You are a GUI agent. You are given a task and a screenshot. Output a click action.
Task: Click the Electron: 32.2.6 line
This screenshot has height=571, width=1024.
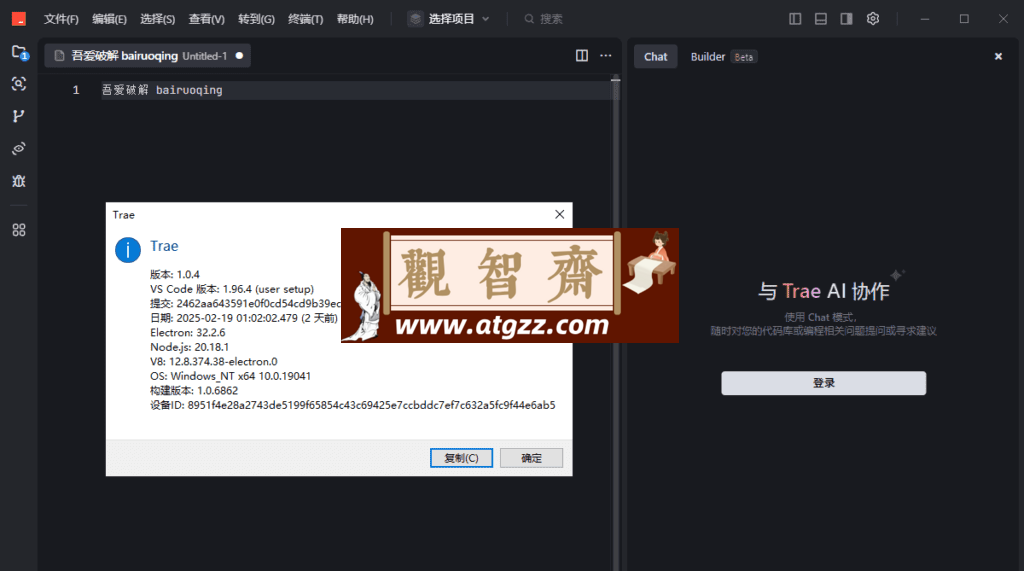click(187, 333)
